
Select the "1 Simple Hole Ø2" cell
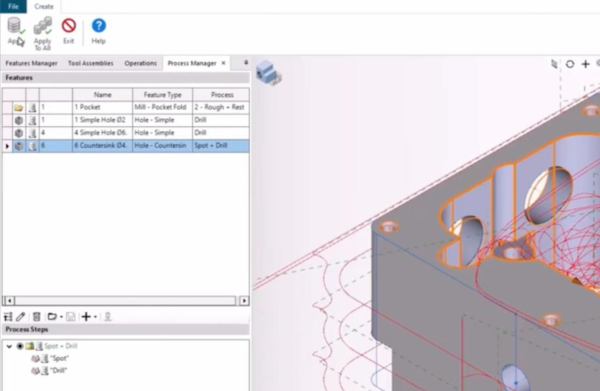tap(103, 120)
